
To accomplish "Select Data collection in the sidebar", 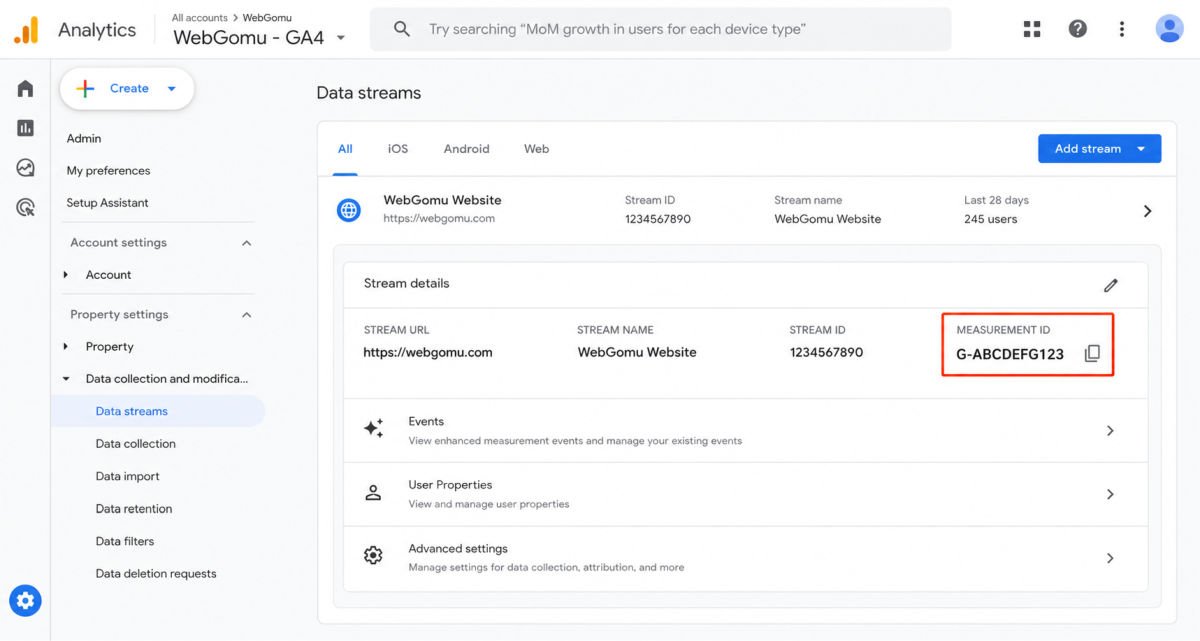I will [135, 444].
